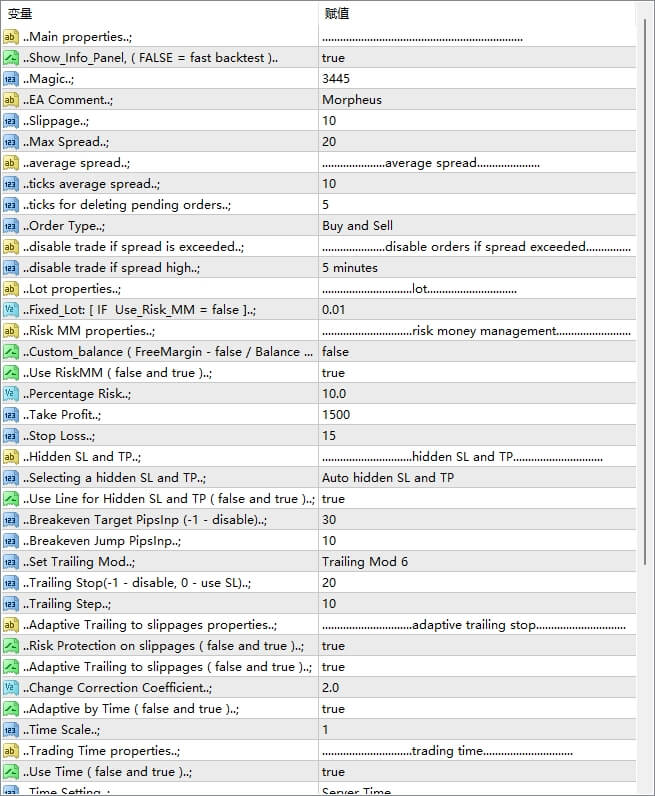Click the string icon beside Risk MM properties
This screenshot has width=655, height=796.
11,331
